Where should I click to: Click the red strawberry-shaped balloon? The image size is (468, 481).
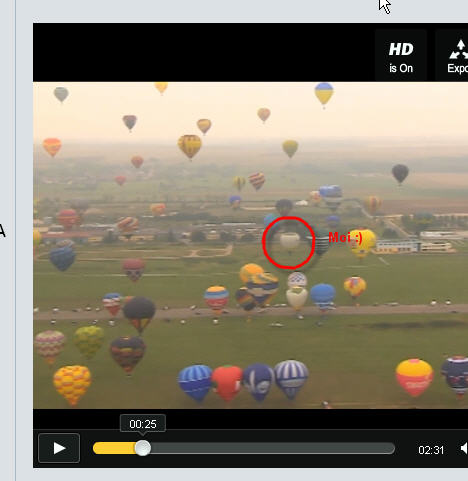coord(227,383)
